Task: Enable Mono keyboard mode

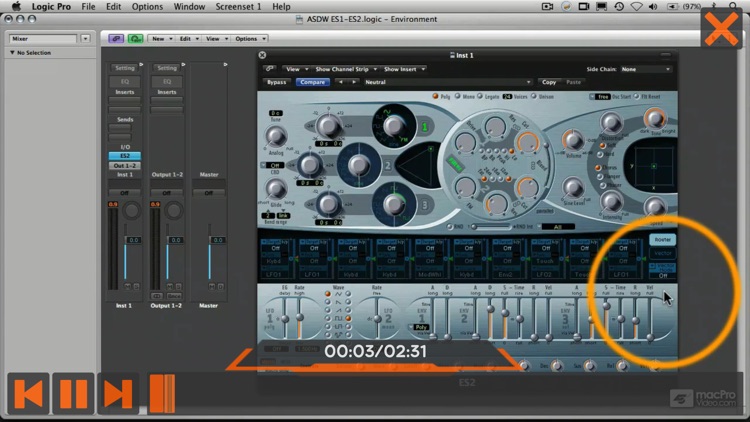Action: (458, 97)
